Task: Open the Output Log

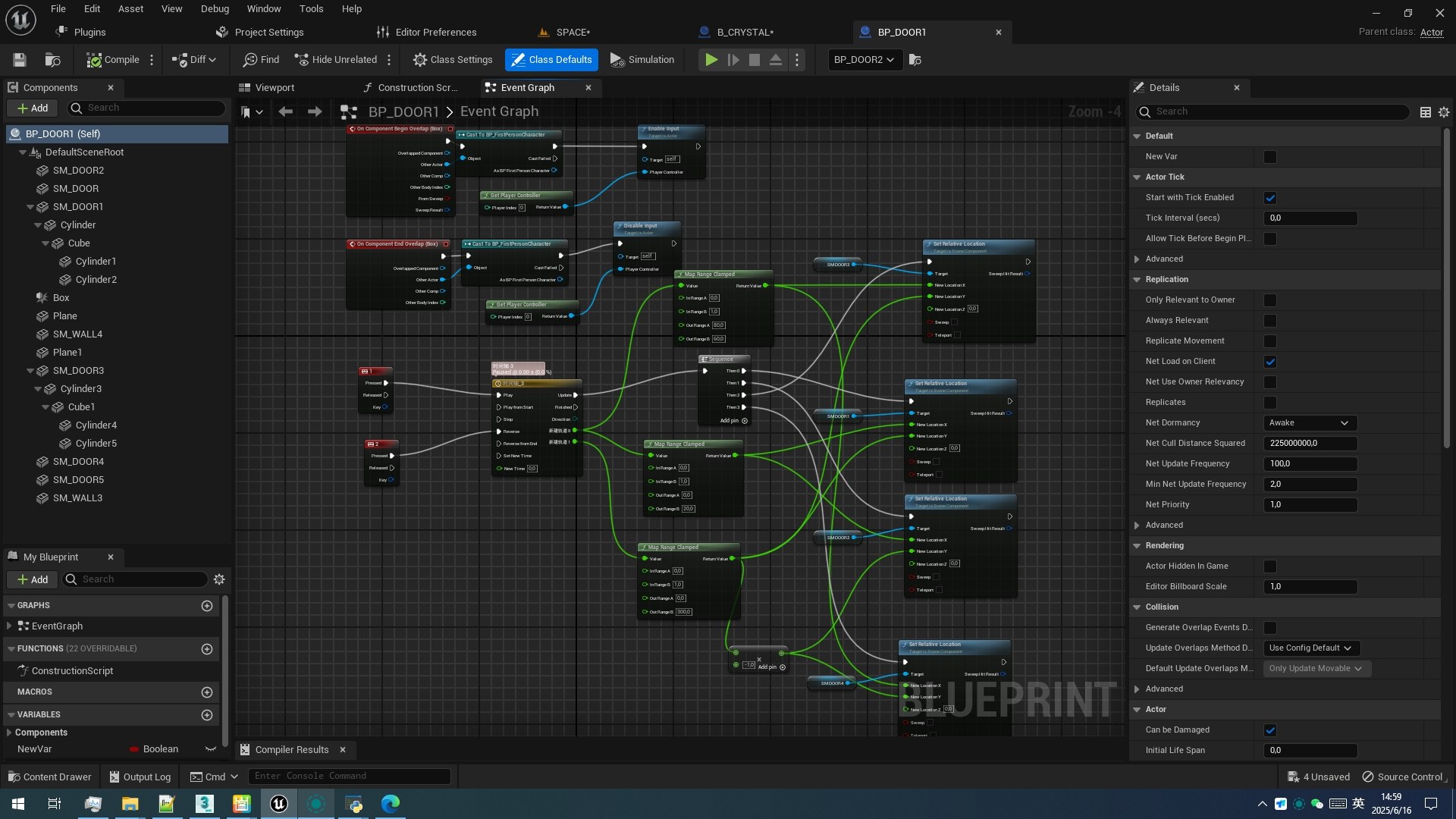Action: (140, 777)
